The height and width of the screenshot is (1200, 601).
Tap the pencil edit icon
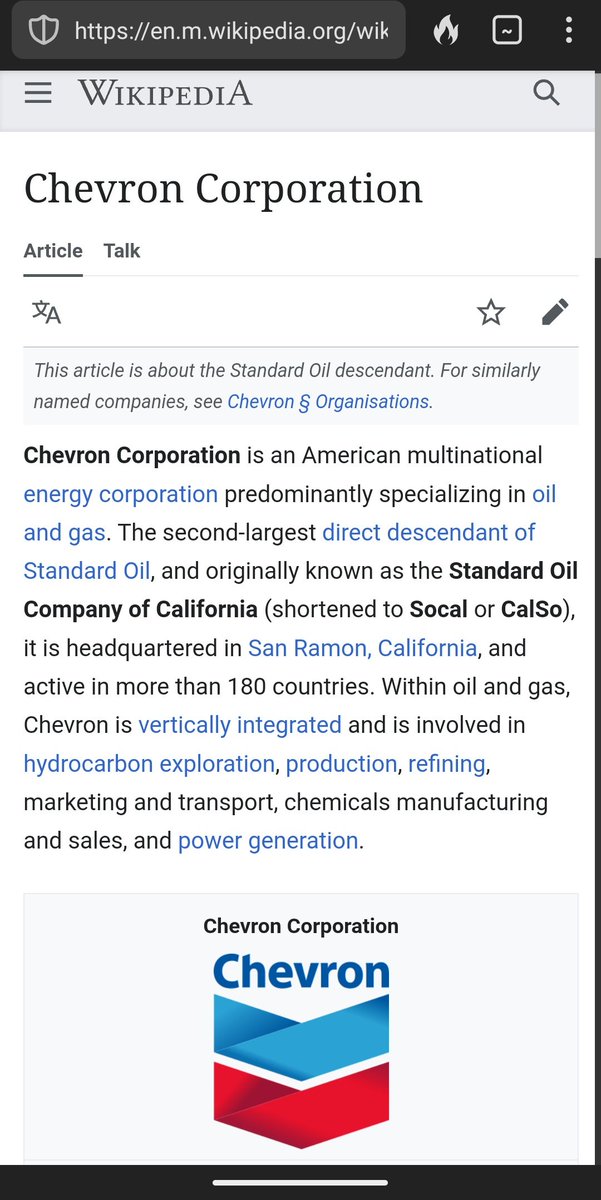(555, 312)
